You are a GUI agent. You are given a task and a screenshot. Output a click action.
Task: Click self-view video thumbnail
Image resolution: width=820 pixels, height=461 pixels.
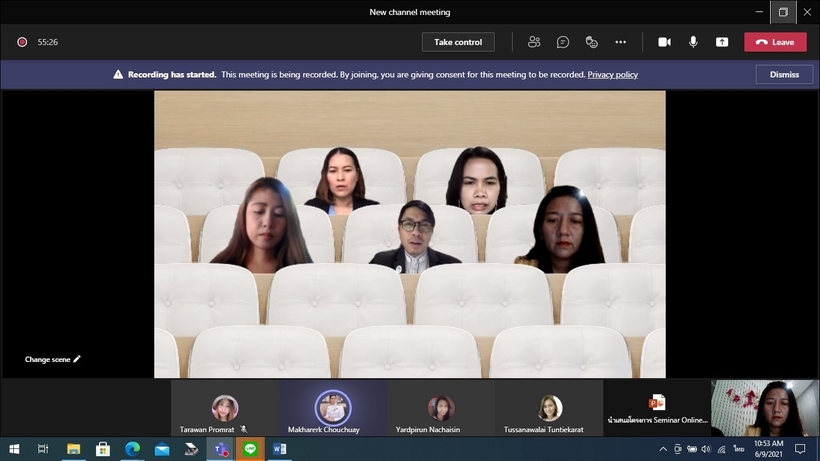(x=765, y=408)
